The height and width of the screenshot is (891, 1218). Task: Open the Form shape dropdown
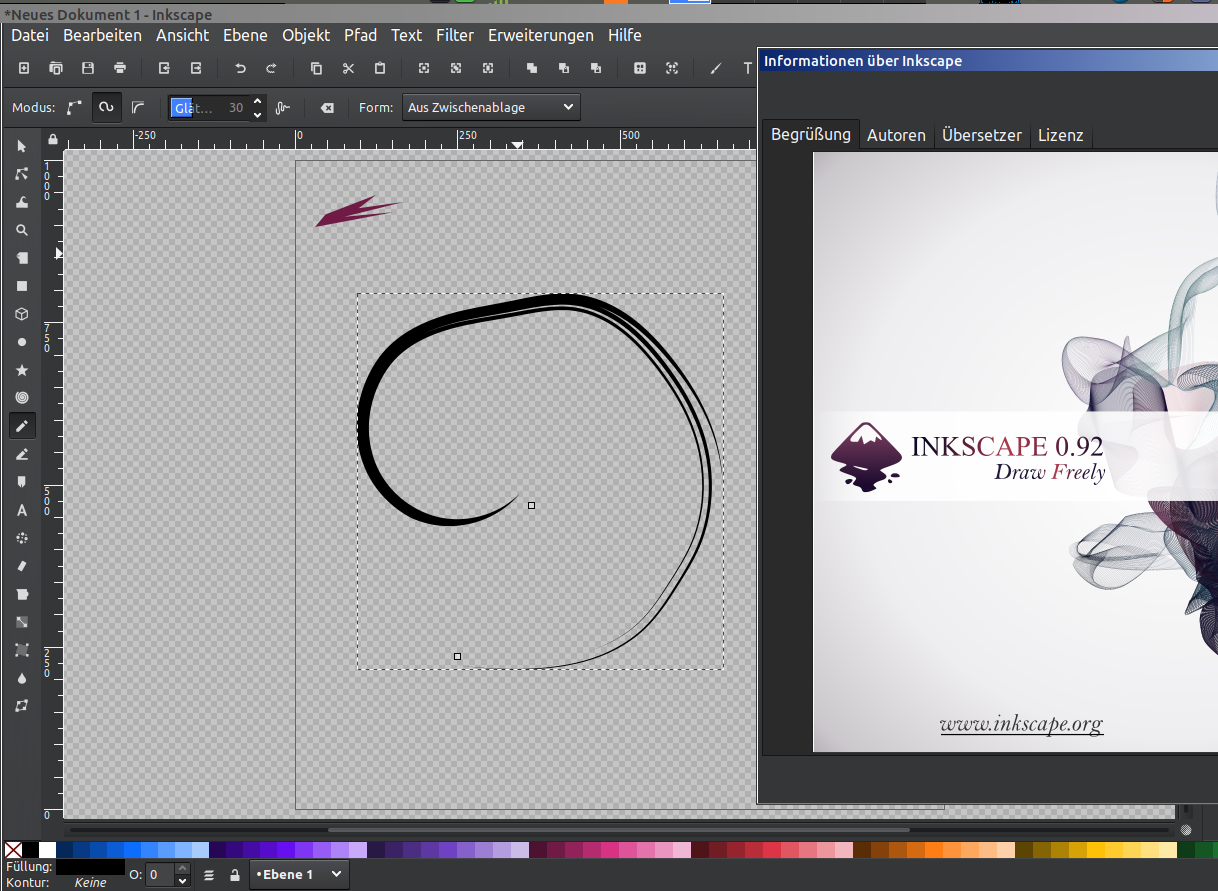tap(490, 107)
